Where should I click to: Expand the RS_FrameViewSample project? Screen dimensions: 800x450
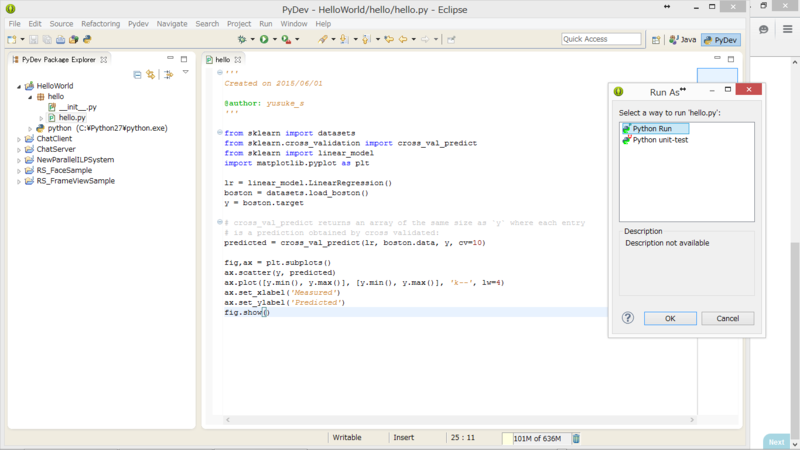click(x=19, y=181)
